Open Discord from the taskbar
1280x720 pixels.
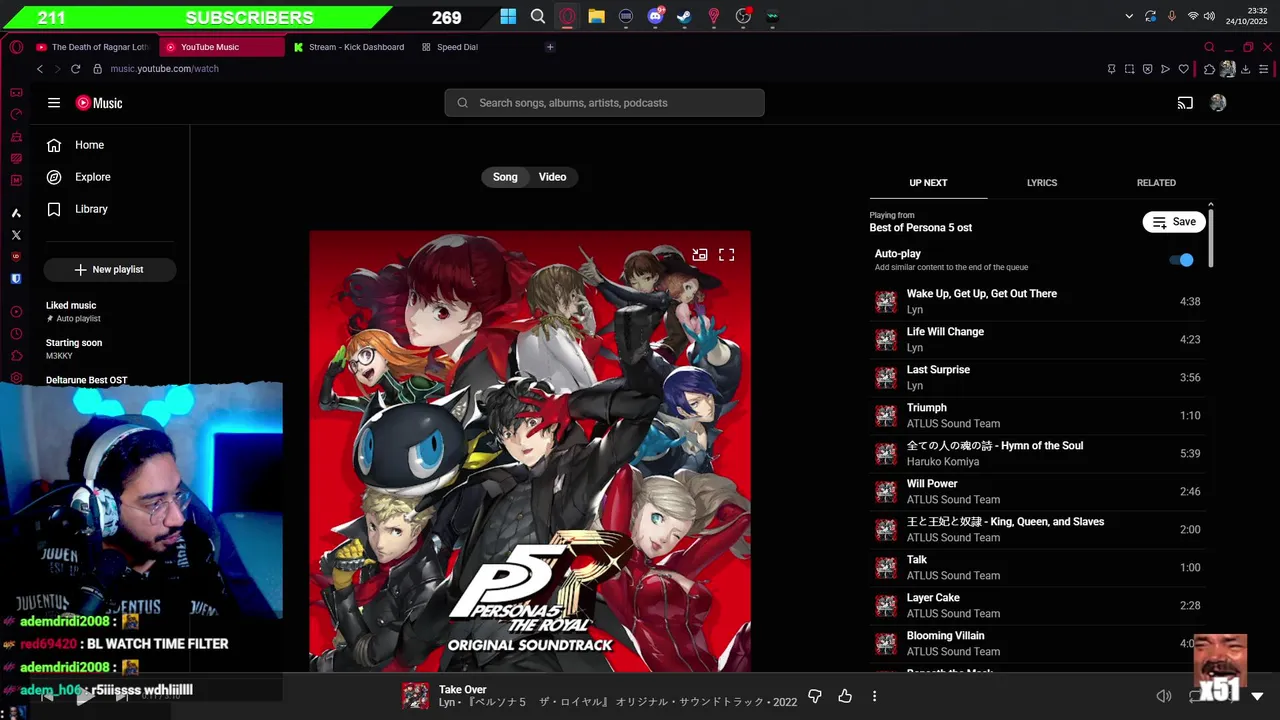coord(655,16)
